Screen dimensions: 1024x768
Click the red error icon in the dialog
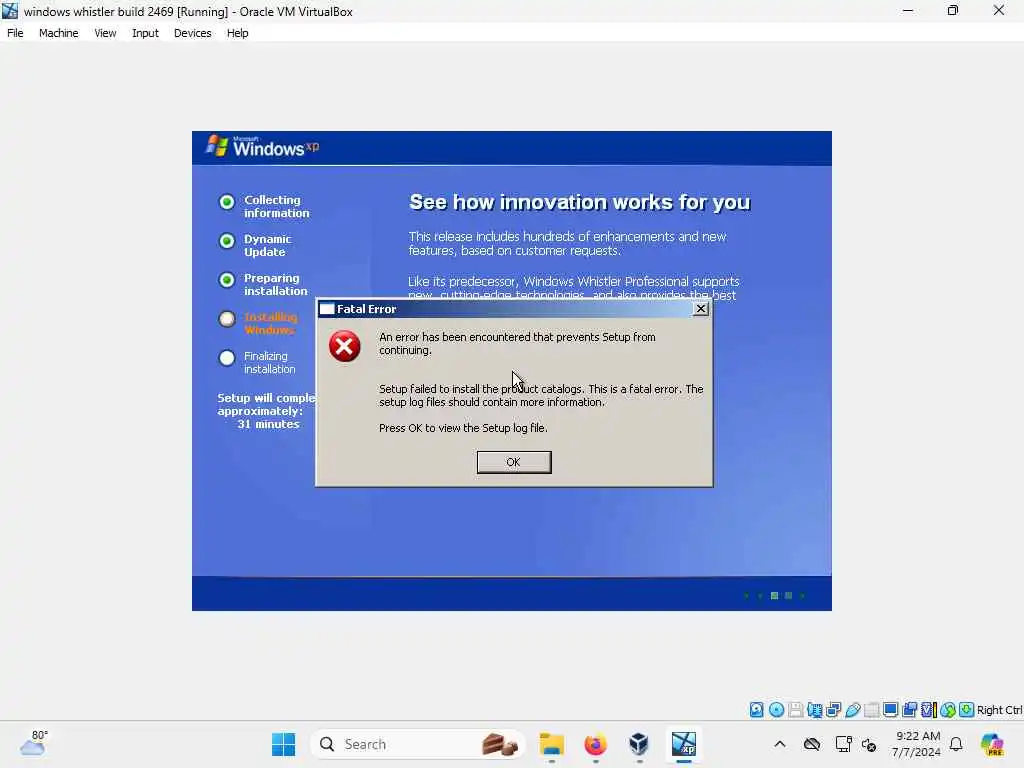pyautogui.click(x=345, y=346)
